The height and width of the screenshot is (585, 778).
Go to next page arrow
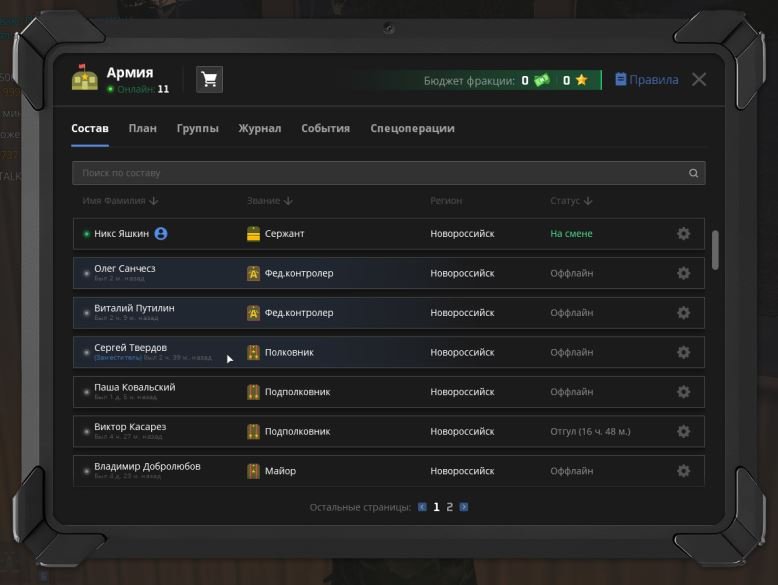463,507
